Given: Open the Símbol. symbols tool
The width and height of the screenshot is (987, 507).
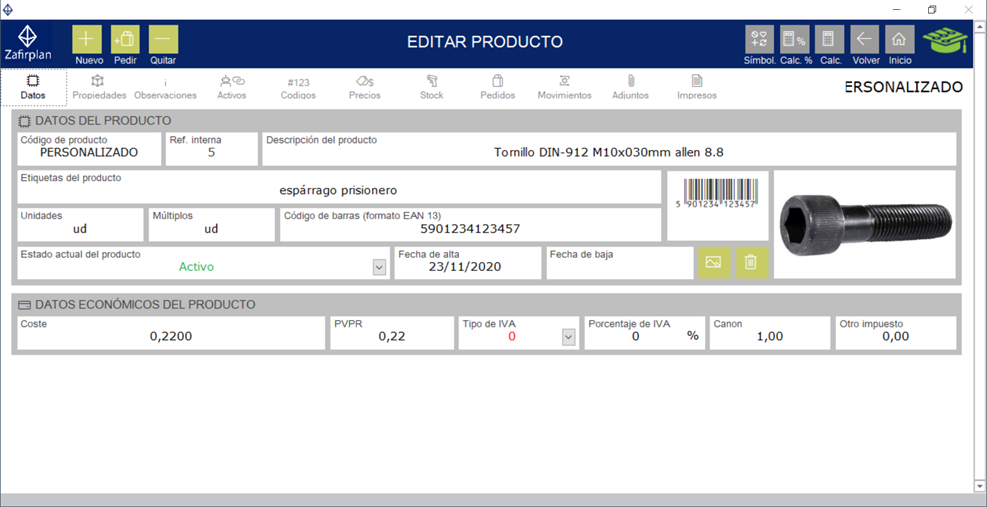Looking at the screenshot, I should point(759,40).
